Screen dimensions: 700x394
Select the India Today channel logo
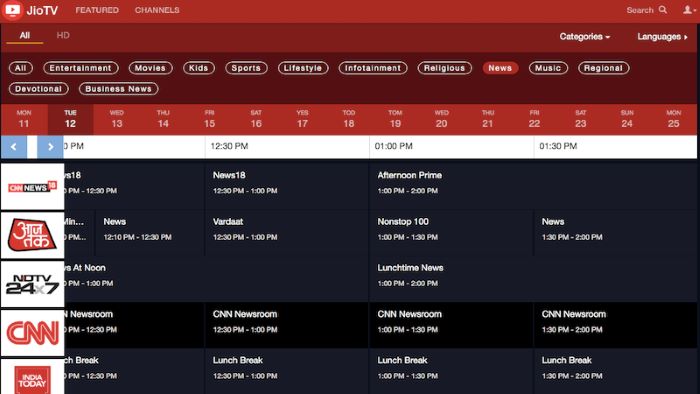32,377
